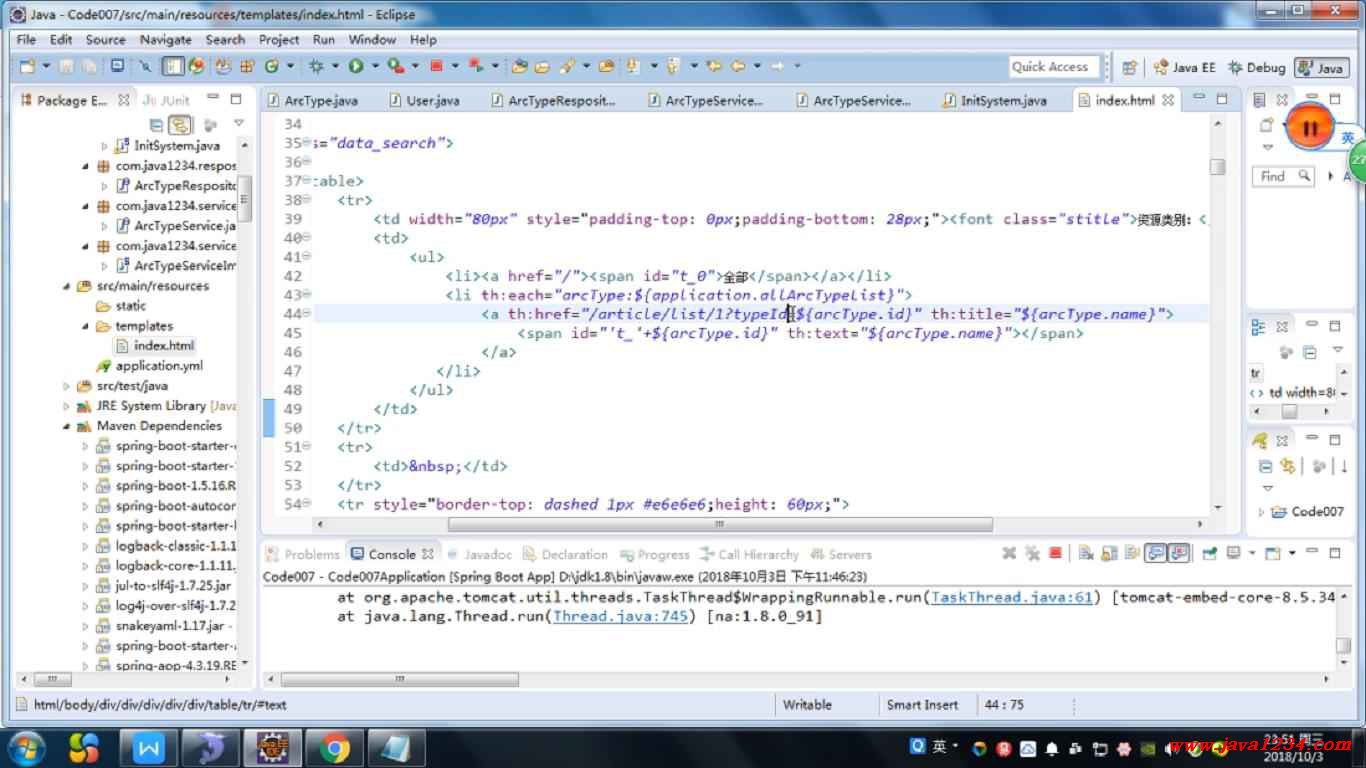Open the Debug button dropdown arrow
The image size is (1366, 768).
point(335,66)
